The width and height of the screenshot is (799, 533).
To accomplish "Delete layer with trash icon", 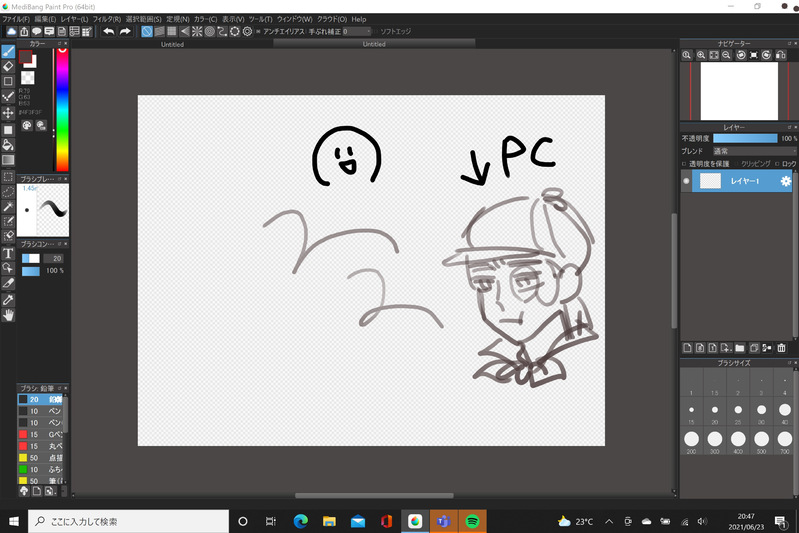I will (781, 348).
